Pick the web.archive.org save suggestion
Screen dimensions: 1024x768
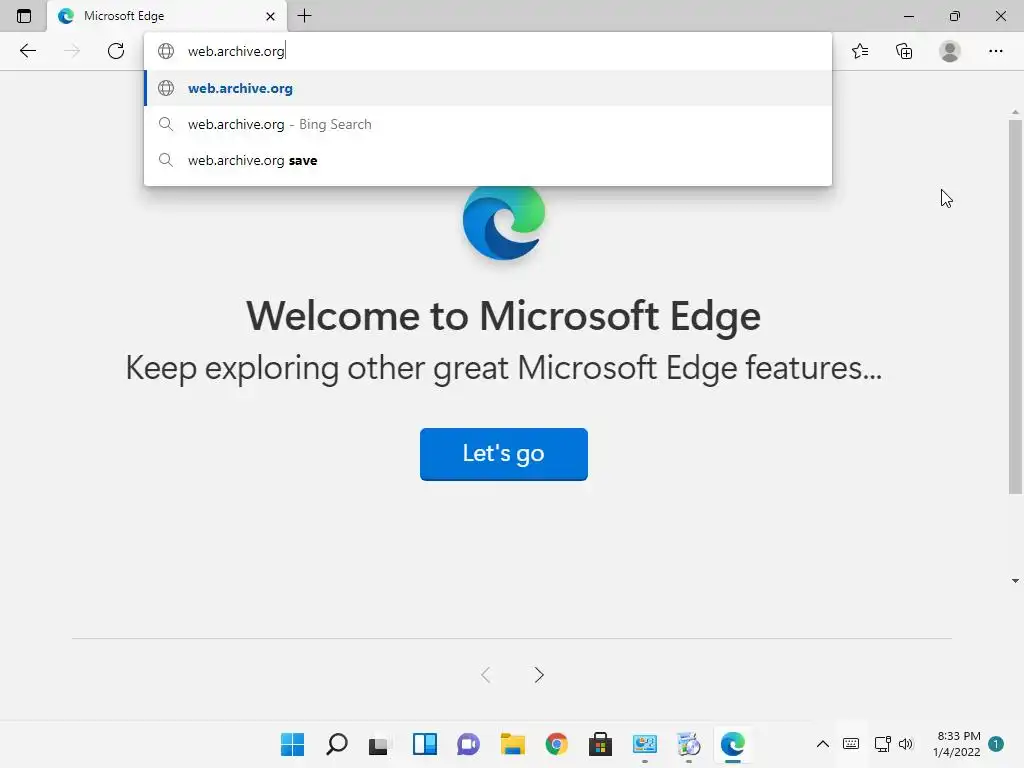(x=488, y=160)
